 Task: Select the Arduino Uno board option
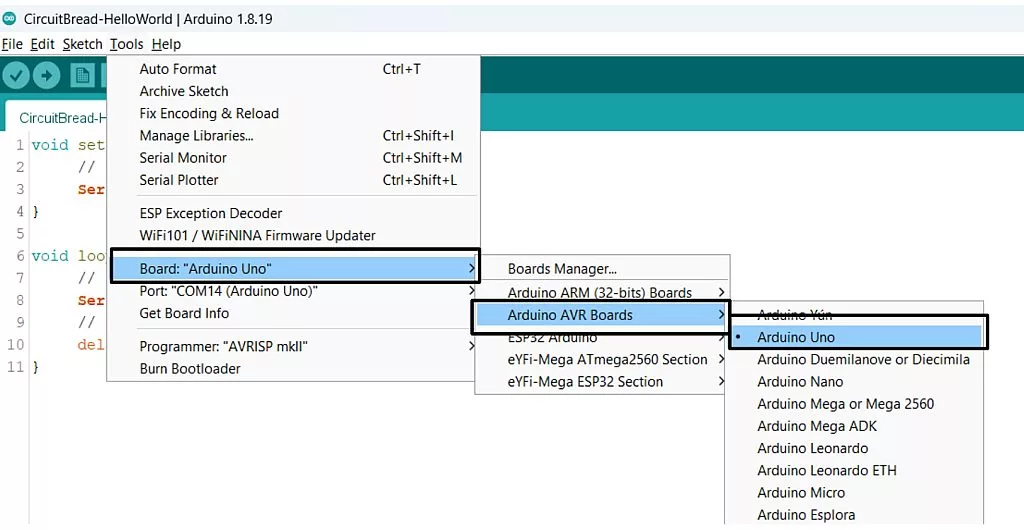pos(855,337)
